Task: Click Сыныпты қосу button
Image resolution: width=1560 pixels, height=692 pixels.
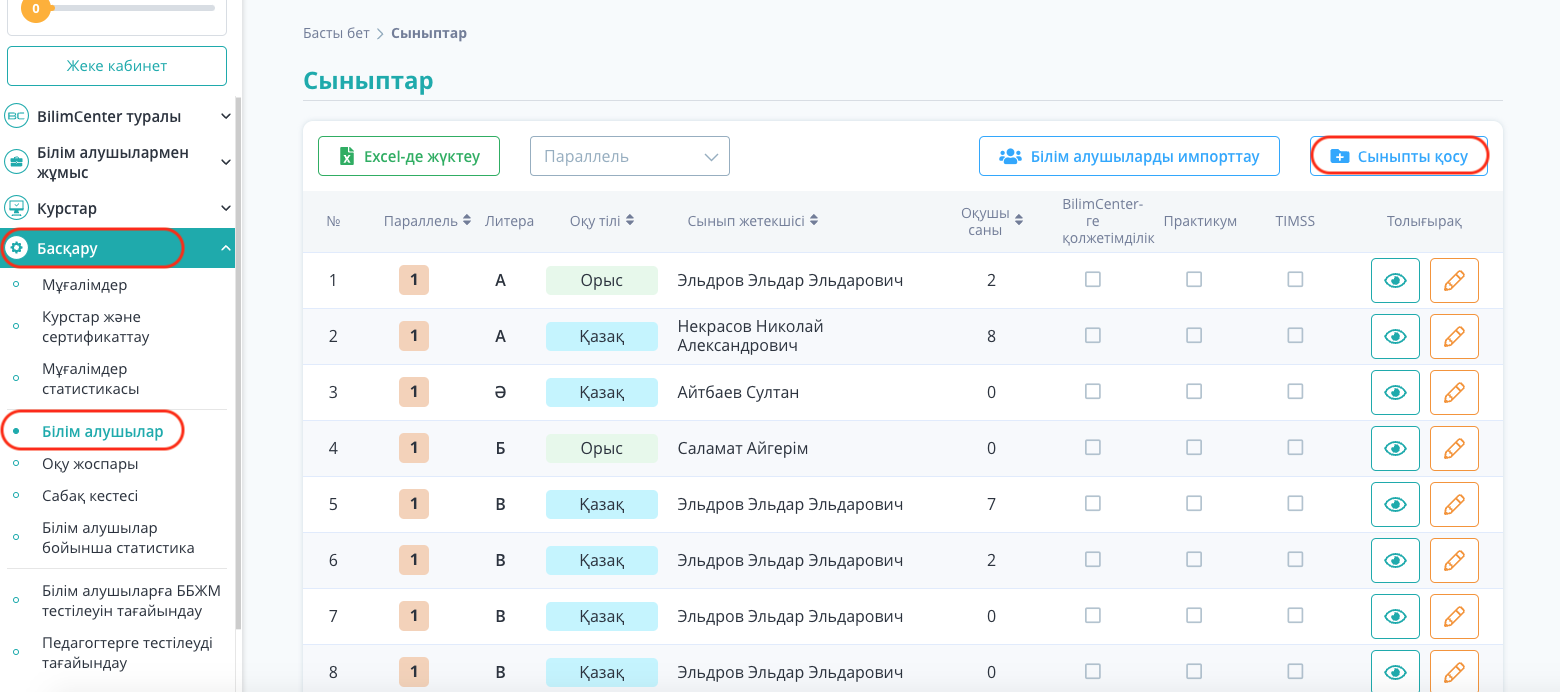Action: pos(1399,156)
